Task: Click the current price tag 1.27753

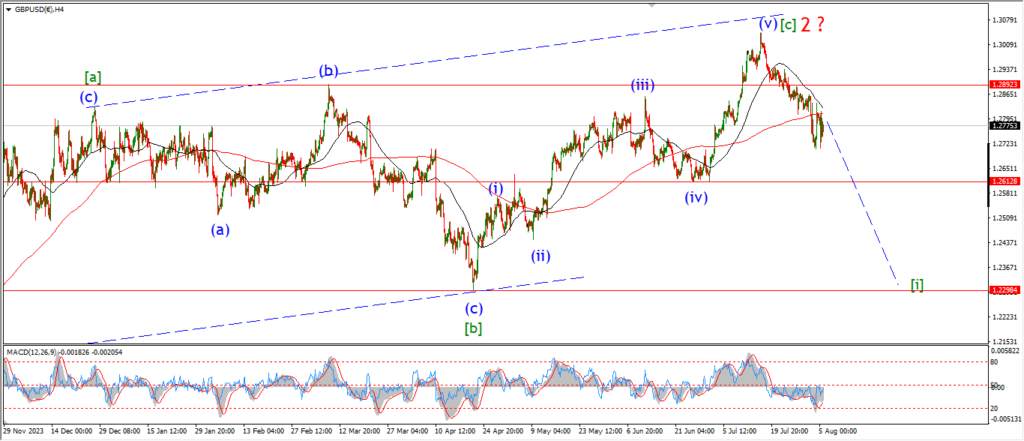Action: (1004, 125)
